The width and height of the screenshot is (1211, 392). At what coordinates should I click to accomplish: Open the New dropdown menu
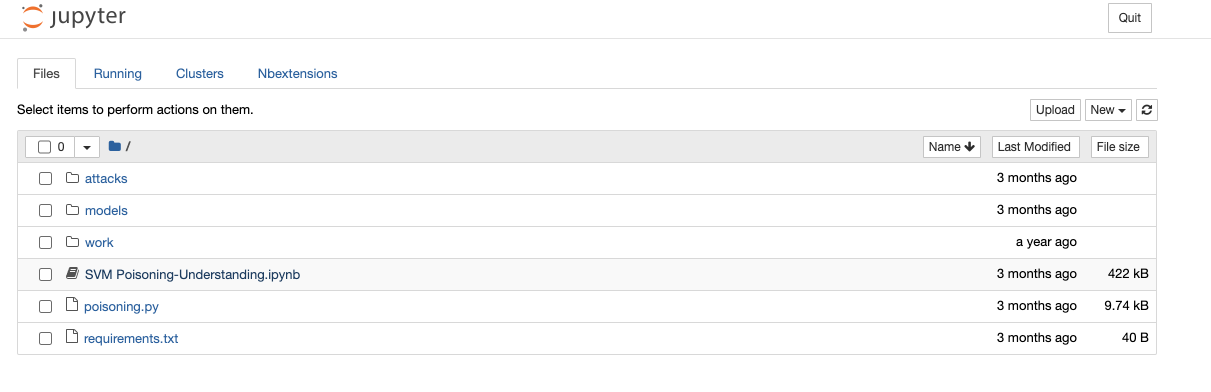(1108, 110)
